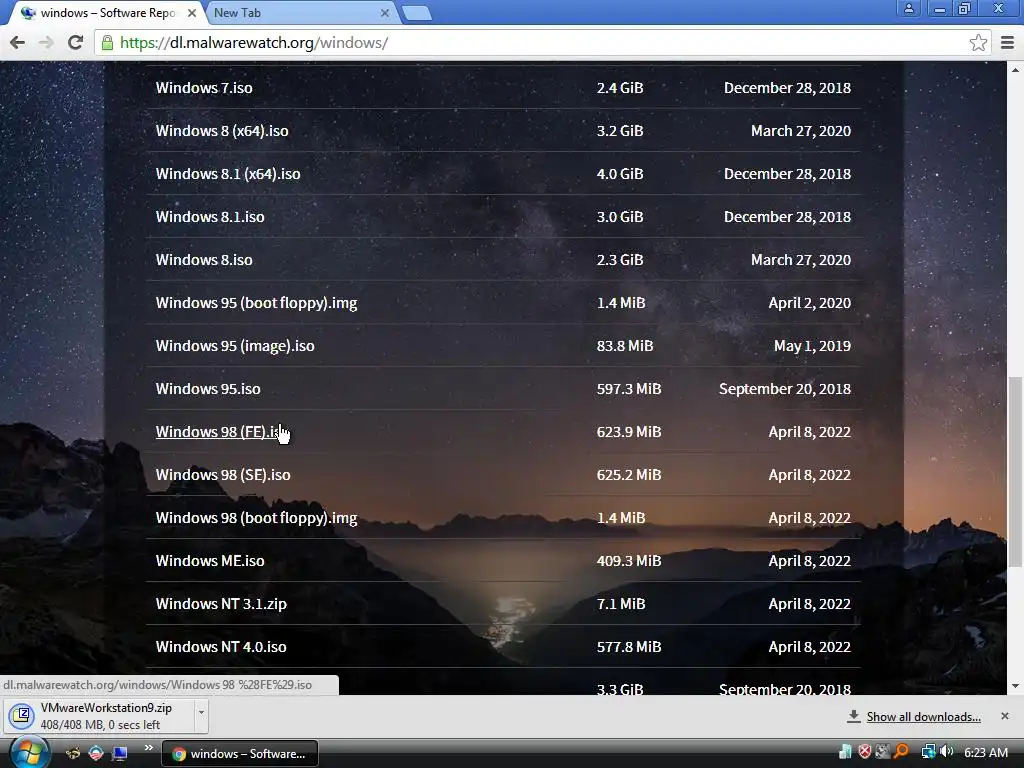Open a new tab with the new-tab button
1024x768 pixels.
point(416,13)
